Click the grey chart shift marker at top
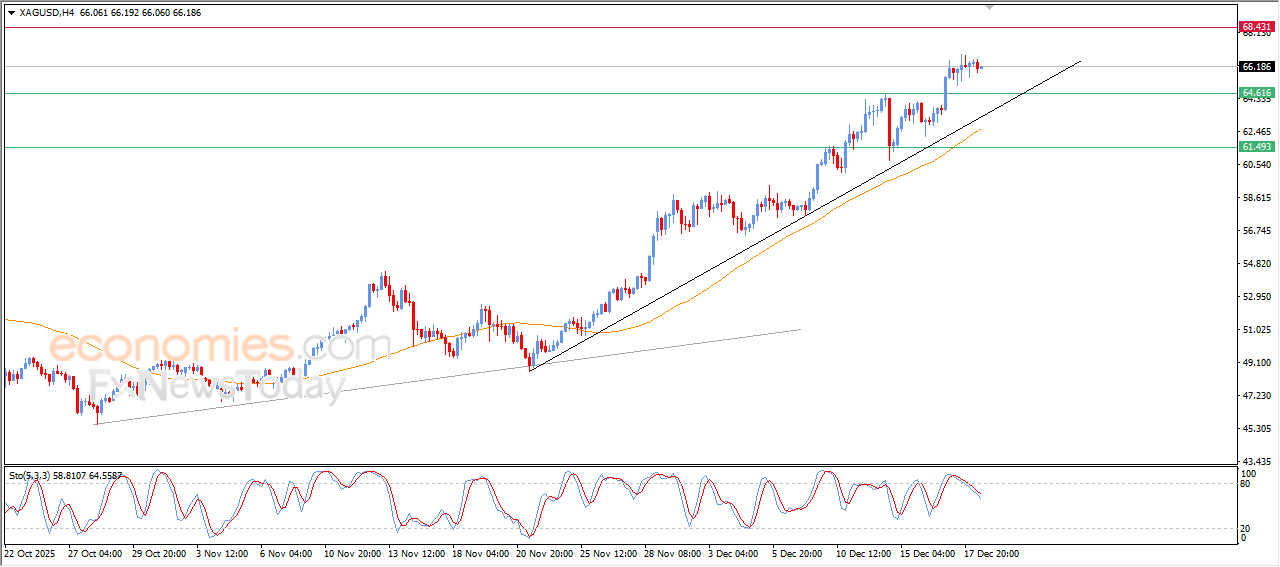Image resolution: width=1280 pixels, height=567 pixels. click(990, 7)
